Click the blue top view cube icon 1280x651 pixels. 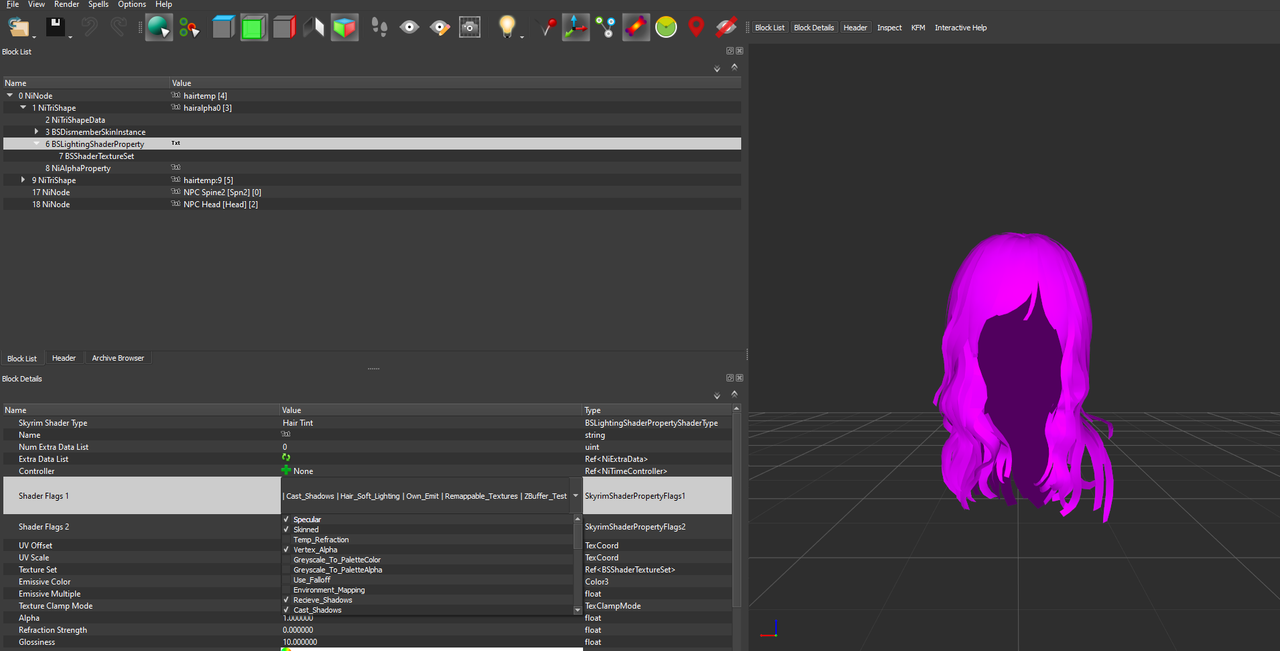[x=223, y=27]
